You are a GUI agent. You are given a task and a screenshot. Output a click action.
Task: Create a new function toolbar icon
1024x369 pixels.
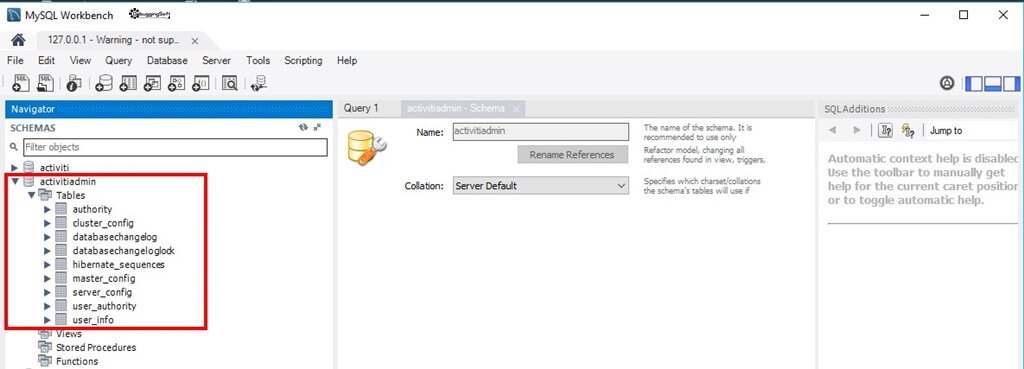(x=200, y=83)
